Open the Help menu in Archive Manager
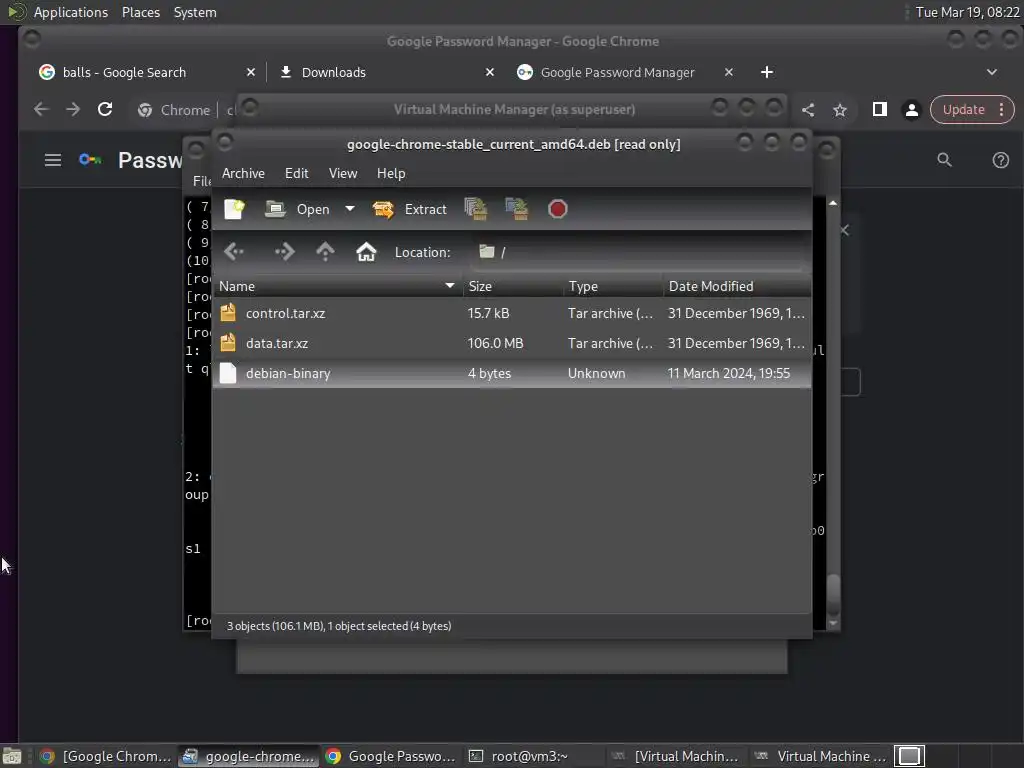1024x768 pixels. tap(391, 173)
